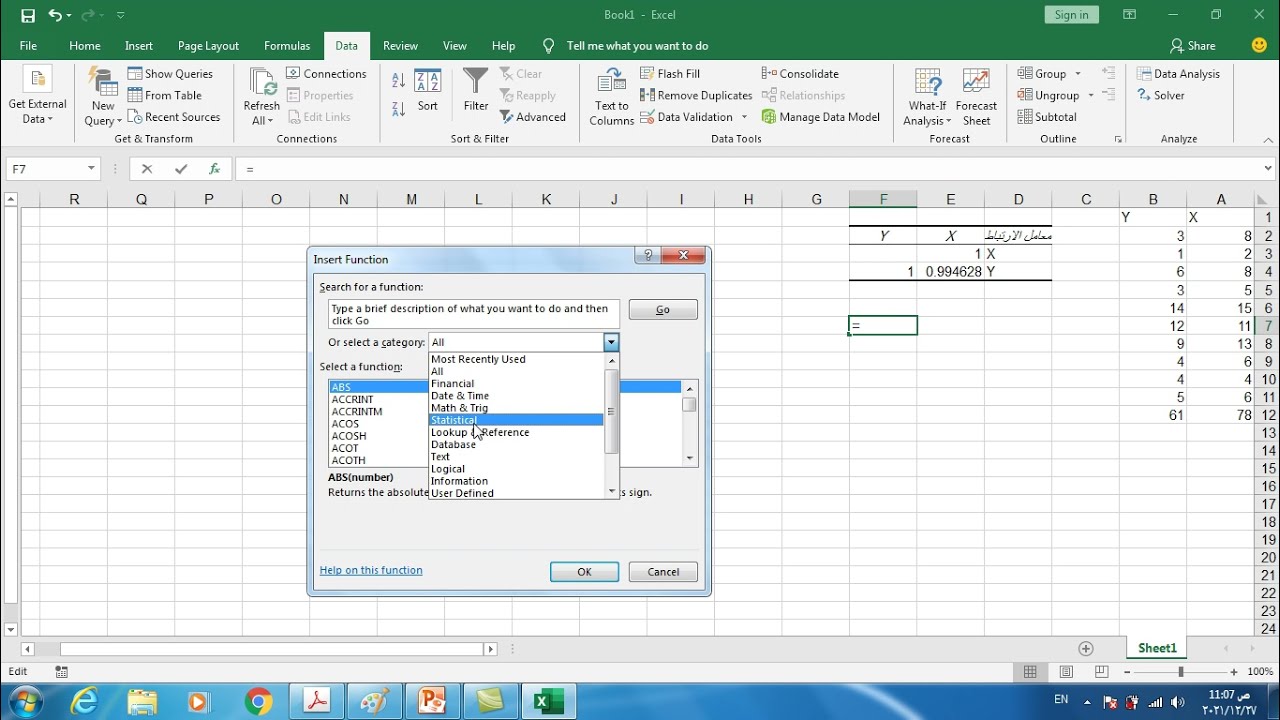Select Math & Trig category
The image size is (1280, 720).
(x=516, y=408)
